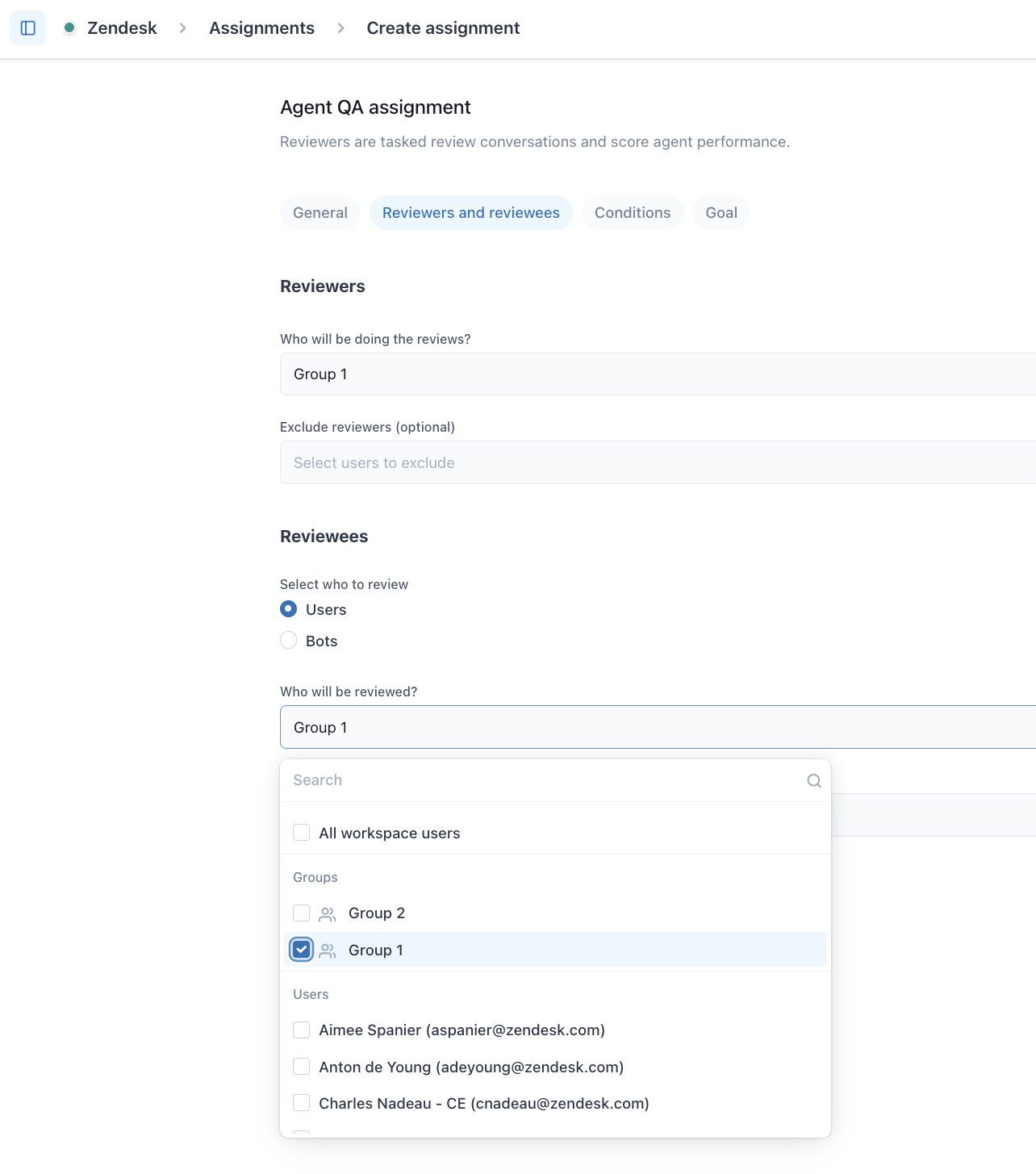The width and height of the screenshot is (1036, 1174).
Task: Toggle the sidebar panel icon
Action: (27, 28)
